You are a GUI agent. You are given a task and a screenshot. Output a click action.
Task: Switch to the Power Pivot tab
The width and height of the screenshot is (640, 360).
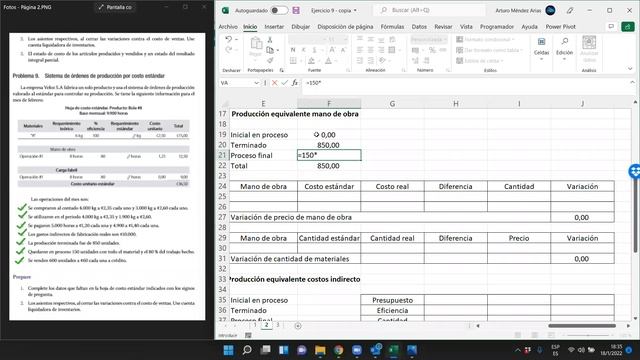(560, 27)
